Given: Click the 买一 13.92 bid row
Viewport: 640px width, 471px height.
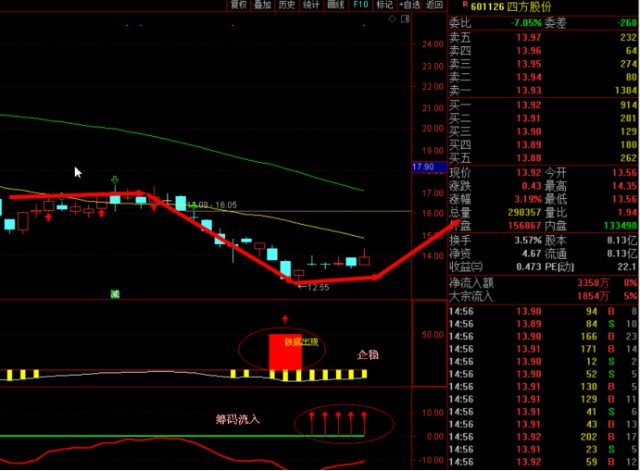Looking at the screenshot, I should (x=543, y=105).
